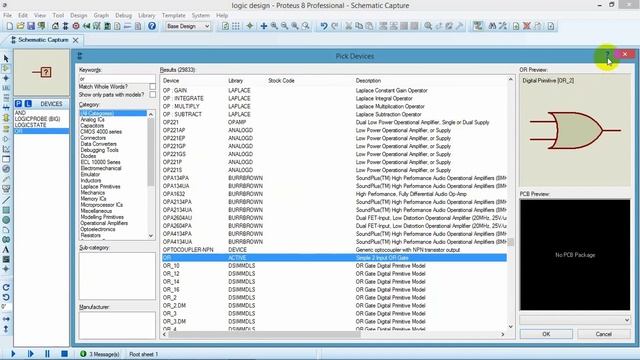The height and width of the screenshot is (360, 640).
Task: Toggle the grid dots icon
Action: coord(236,26)
